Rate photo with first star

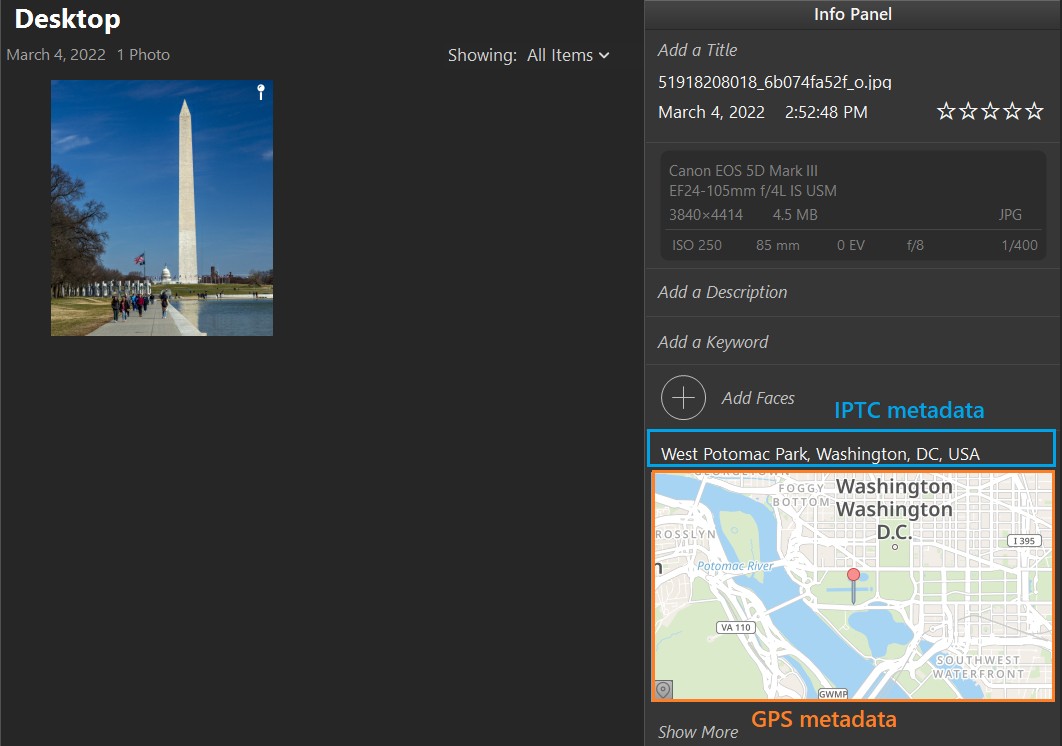coord(946,111)
